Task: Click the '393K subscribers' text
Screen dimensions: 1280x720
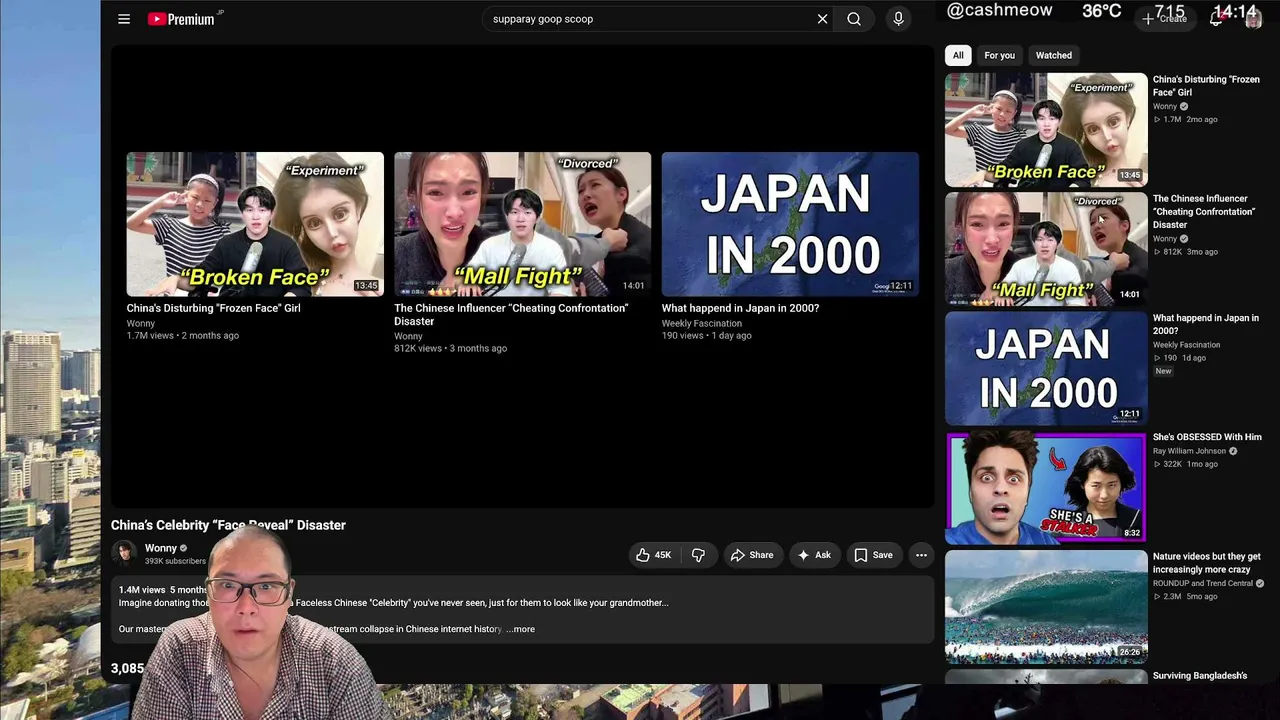Action: 175,561
